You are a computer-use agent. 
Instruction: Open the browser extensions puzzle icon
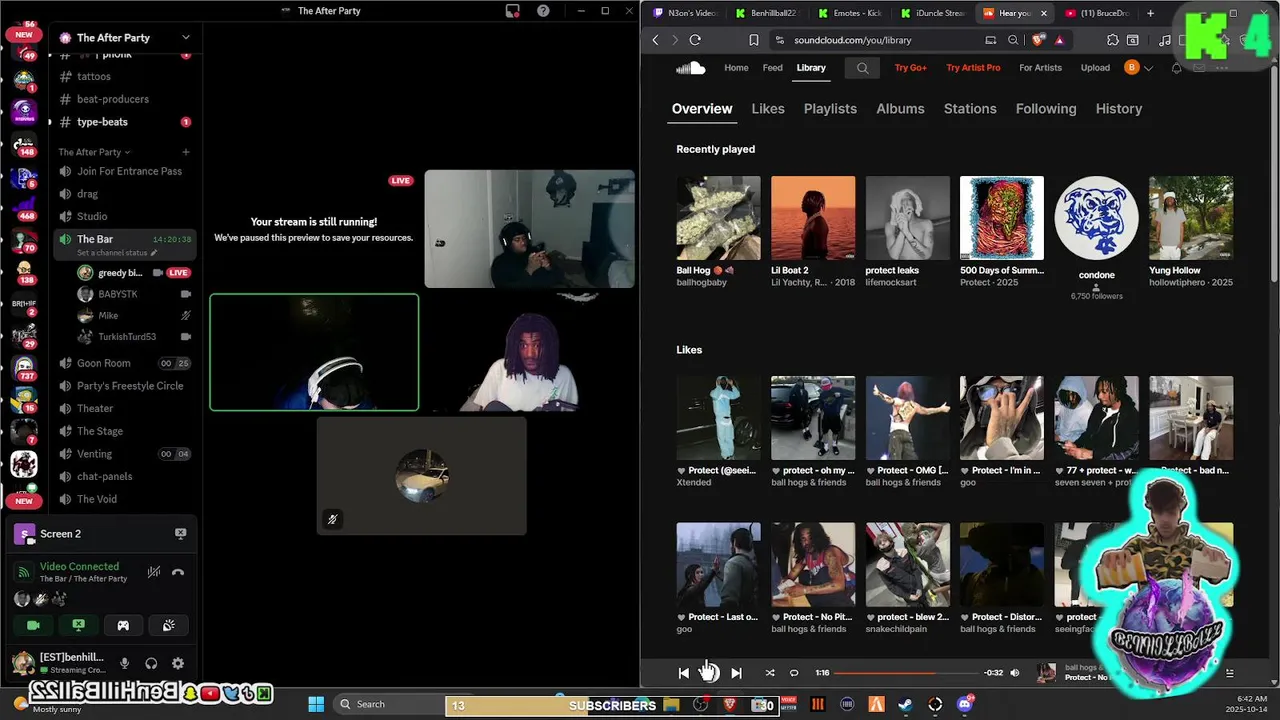tap(1113, 40)
